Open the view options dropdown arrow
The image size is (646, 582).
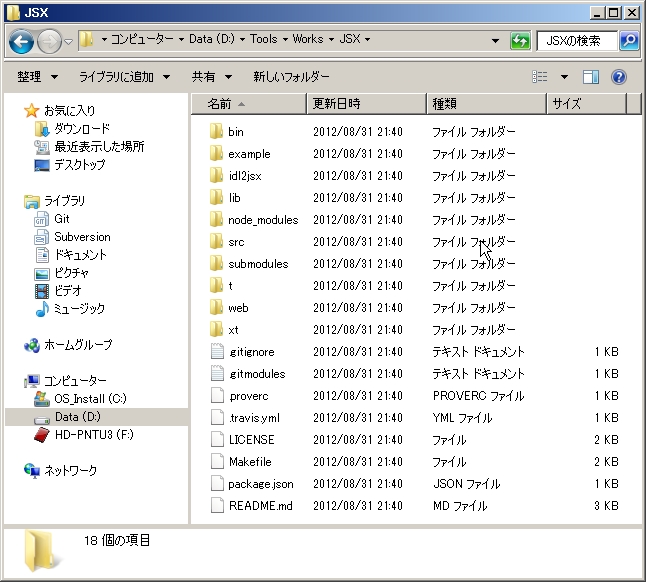(564, 77)
